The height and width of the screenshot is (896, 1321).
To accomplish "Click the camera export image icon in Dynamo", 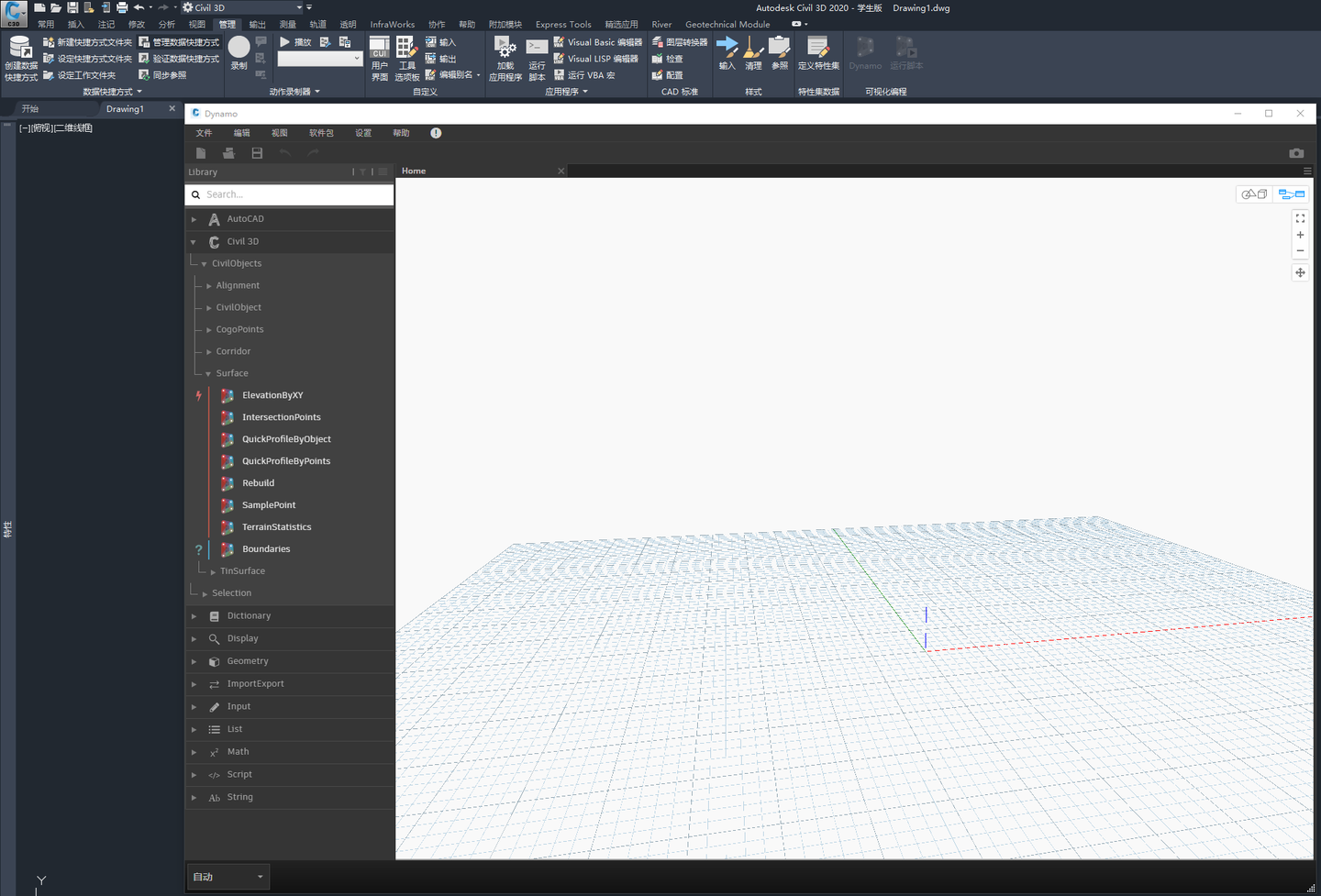I will point(1296,153).
